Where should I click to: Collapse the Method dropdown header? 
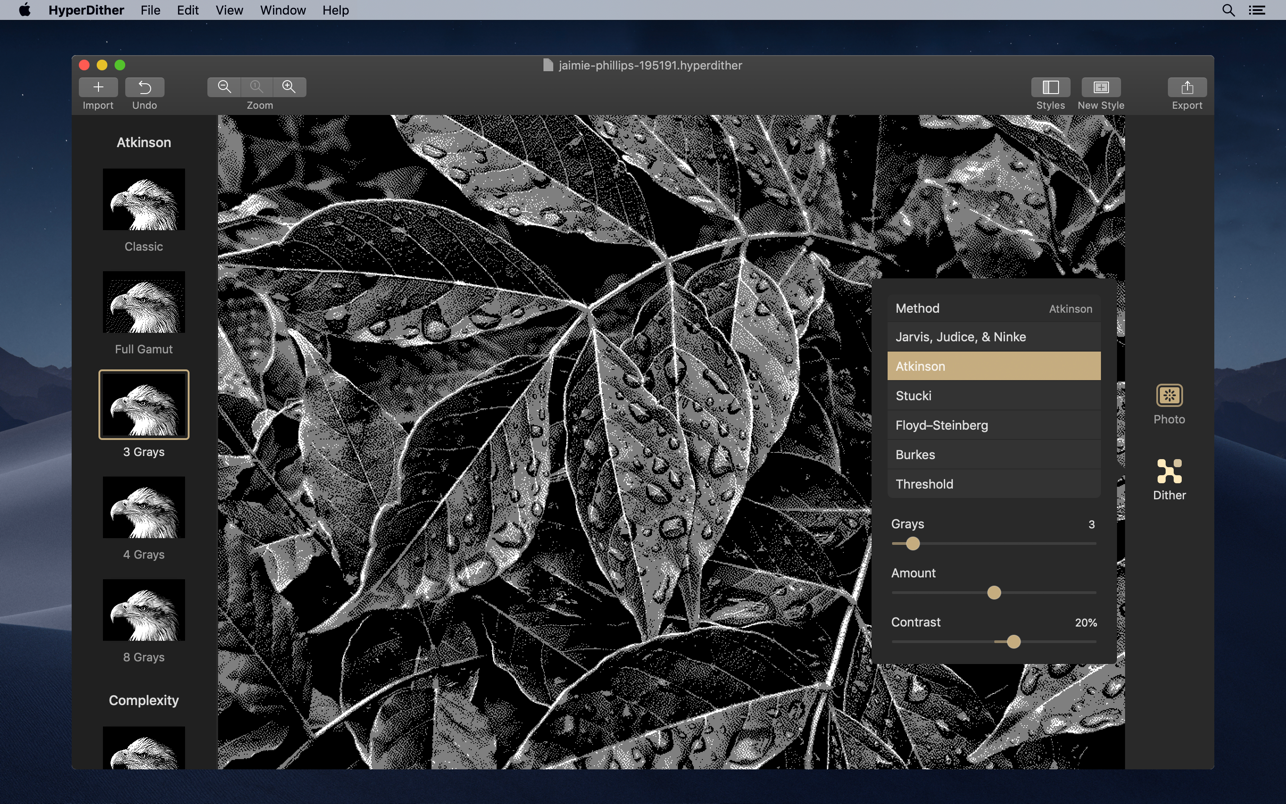pyautogui.click(x=993, y=309)
